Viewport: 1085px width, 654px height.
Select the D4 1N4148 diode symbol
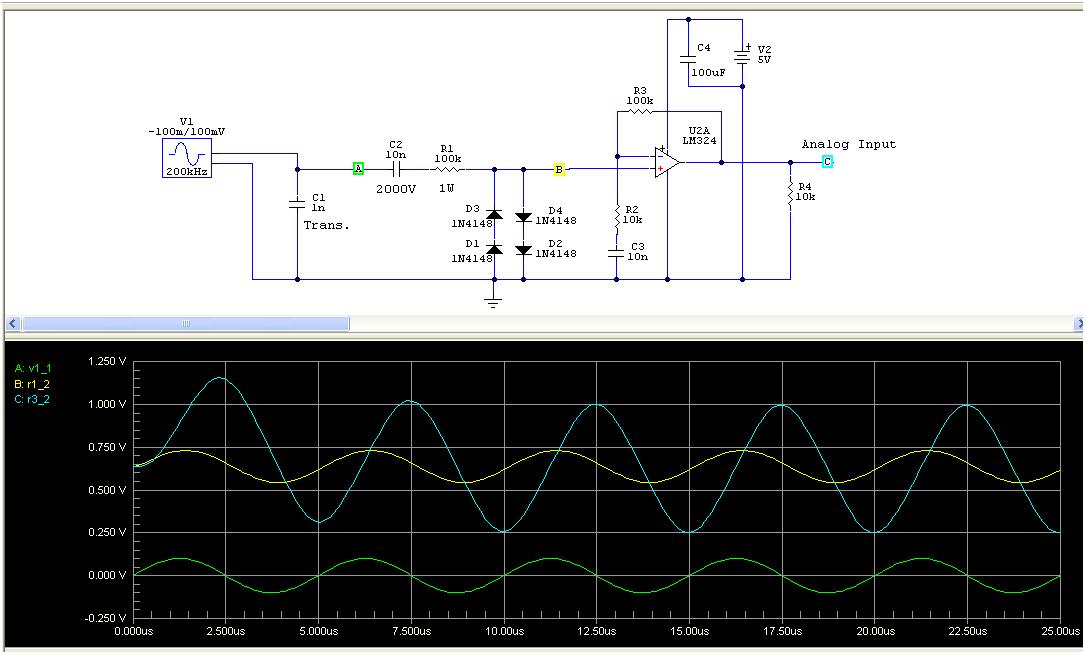tap(522, 217)
